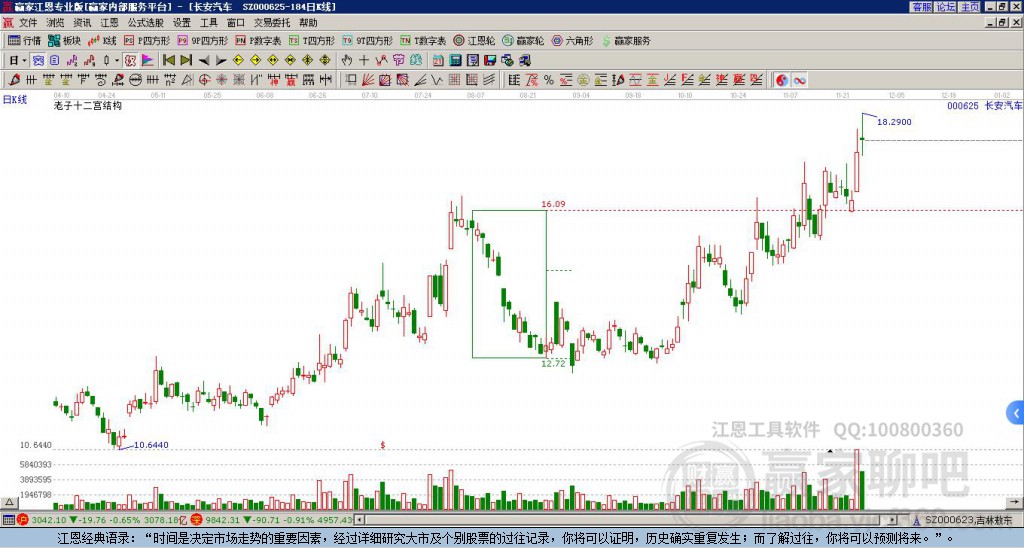Select the percent % retracement tool
This screenshot has width=1024, height=548.
(549, 80)
